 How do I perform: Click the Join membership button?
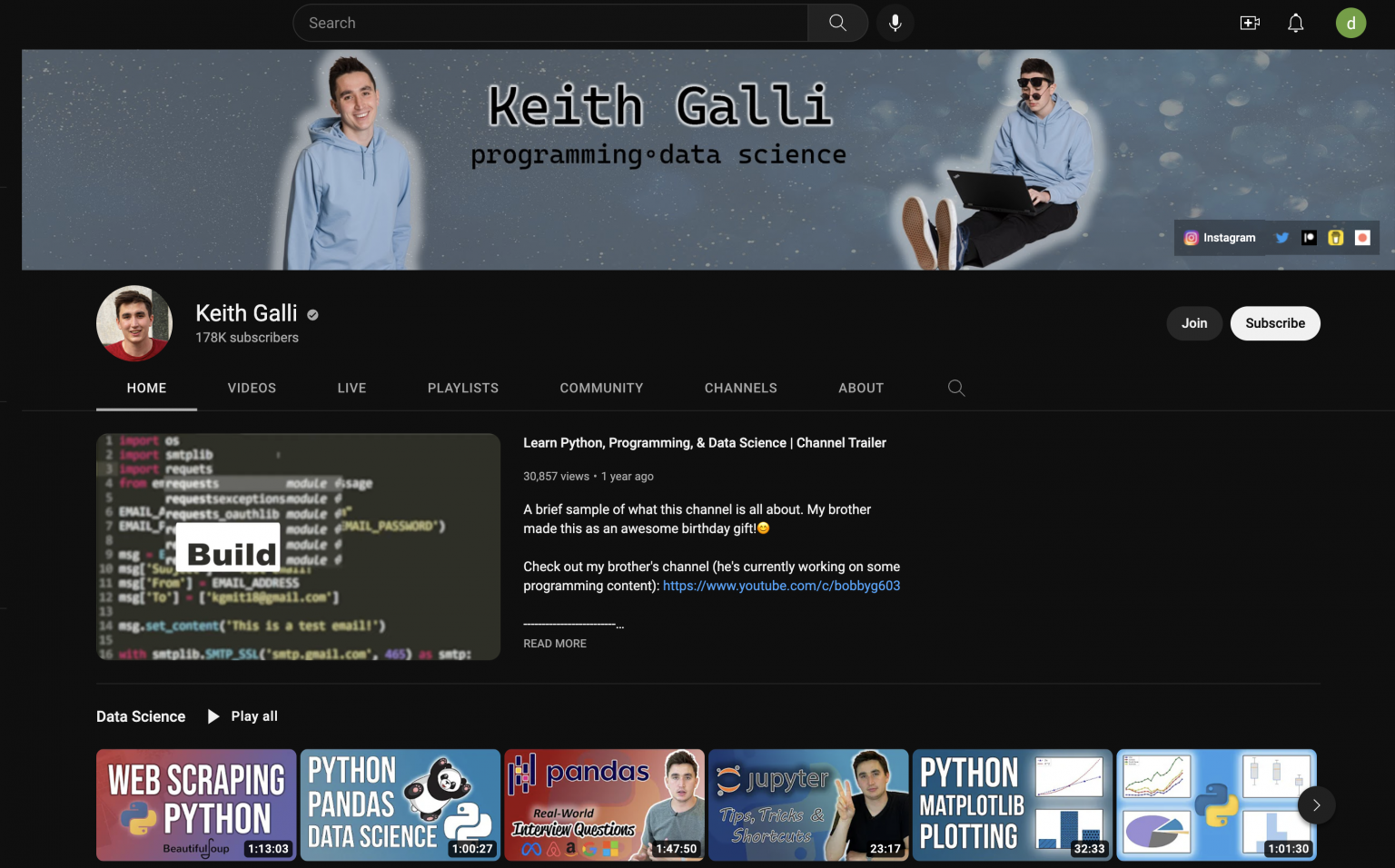pos(1193,322)
